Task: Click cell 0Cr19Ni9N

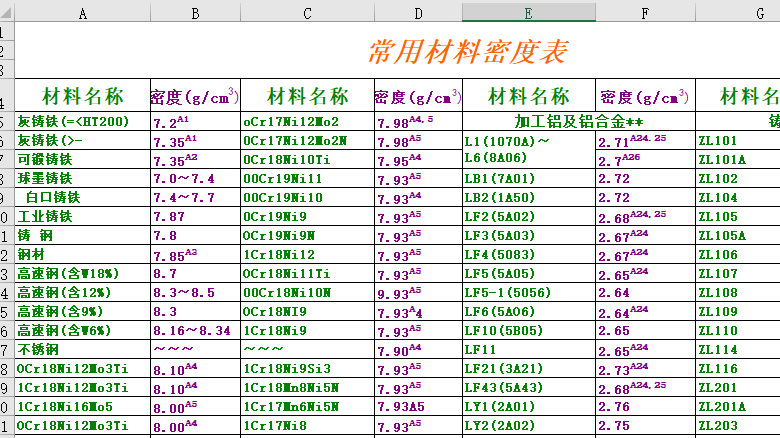Action: (x=307, y=235)
